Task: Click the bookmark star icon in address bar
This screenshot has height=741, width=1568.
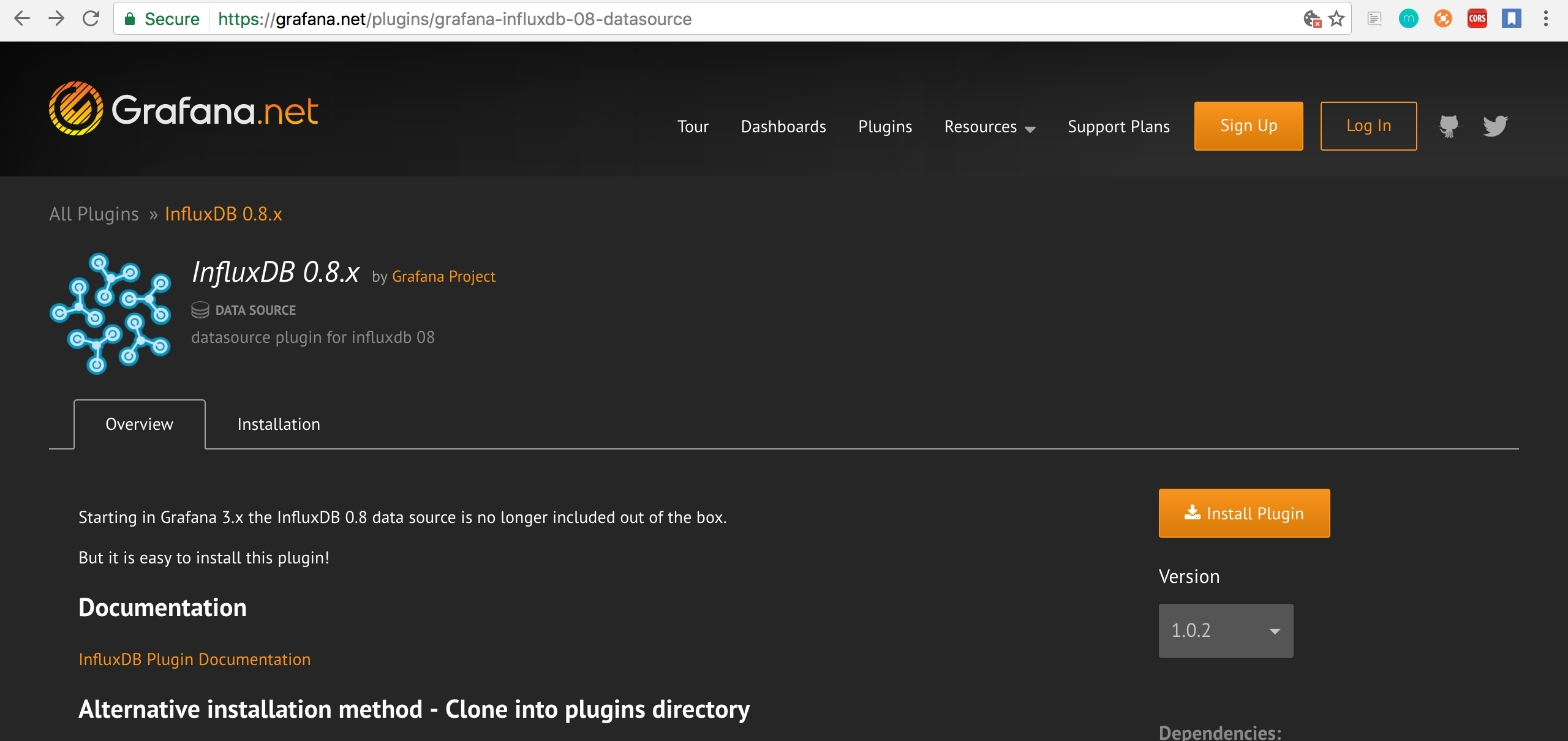Action: click(1336, 19)
